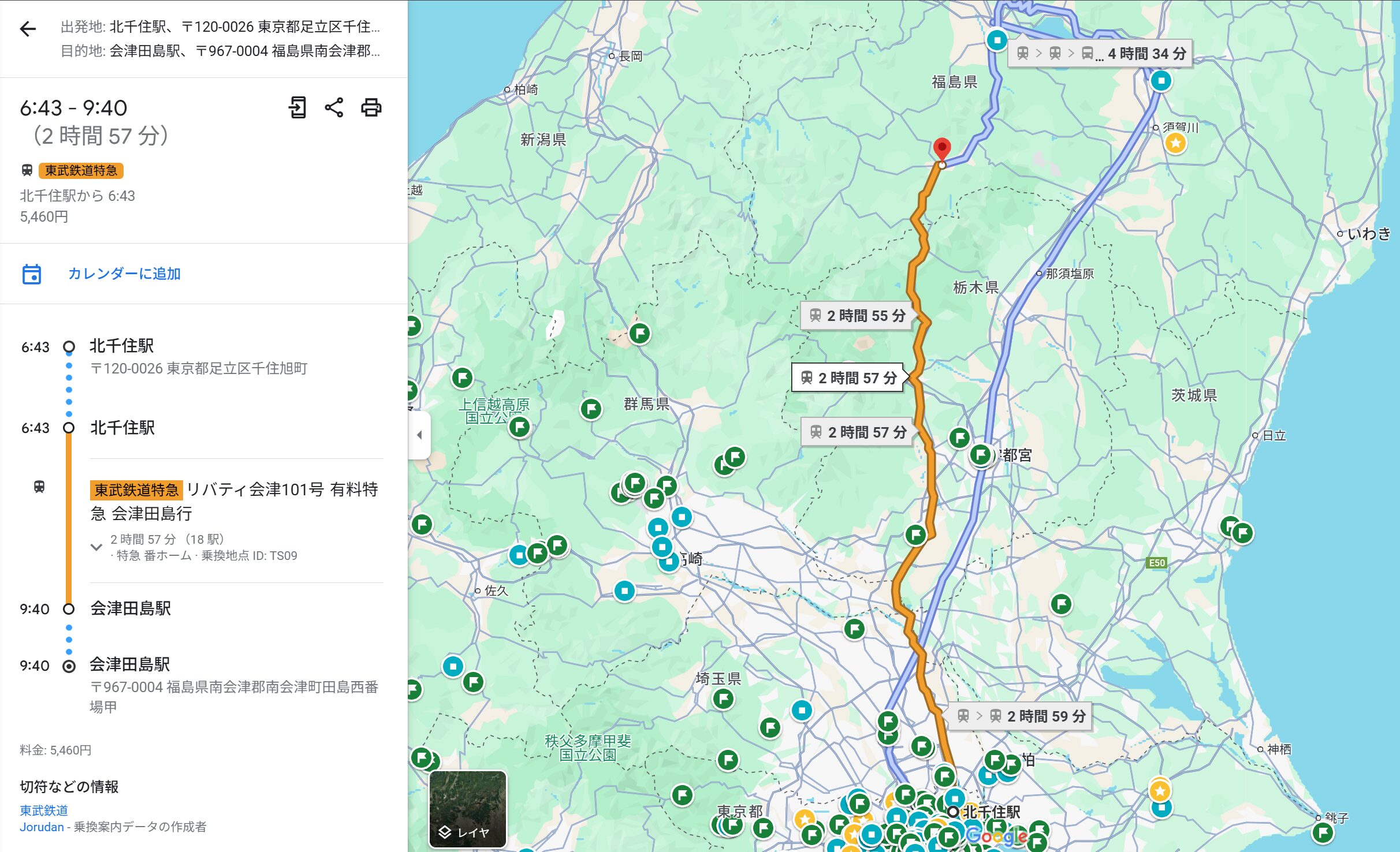
Task: Open the 東武鉄道 ticket information link
Action: coord(44,810)
